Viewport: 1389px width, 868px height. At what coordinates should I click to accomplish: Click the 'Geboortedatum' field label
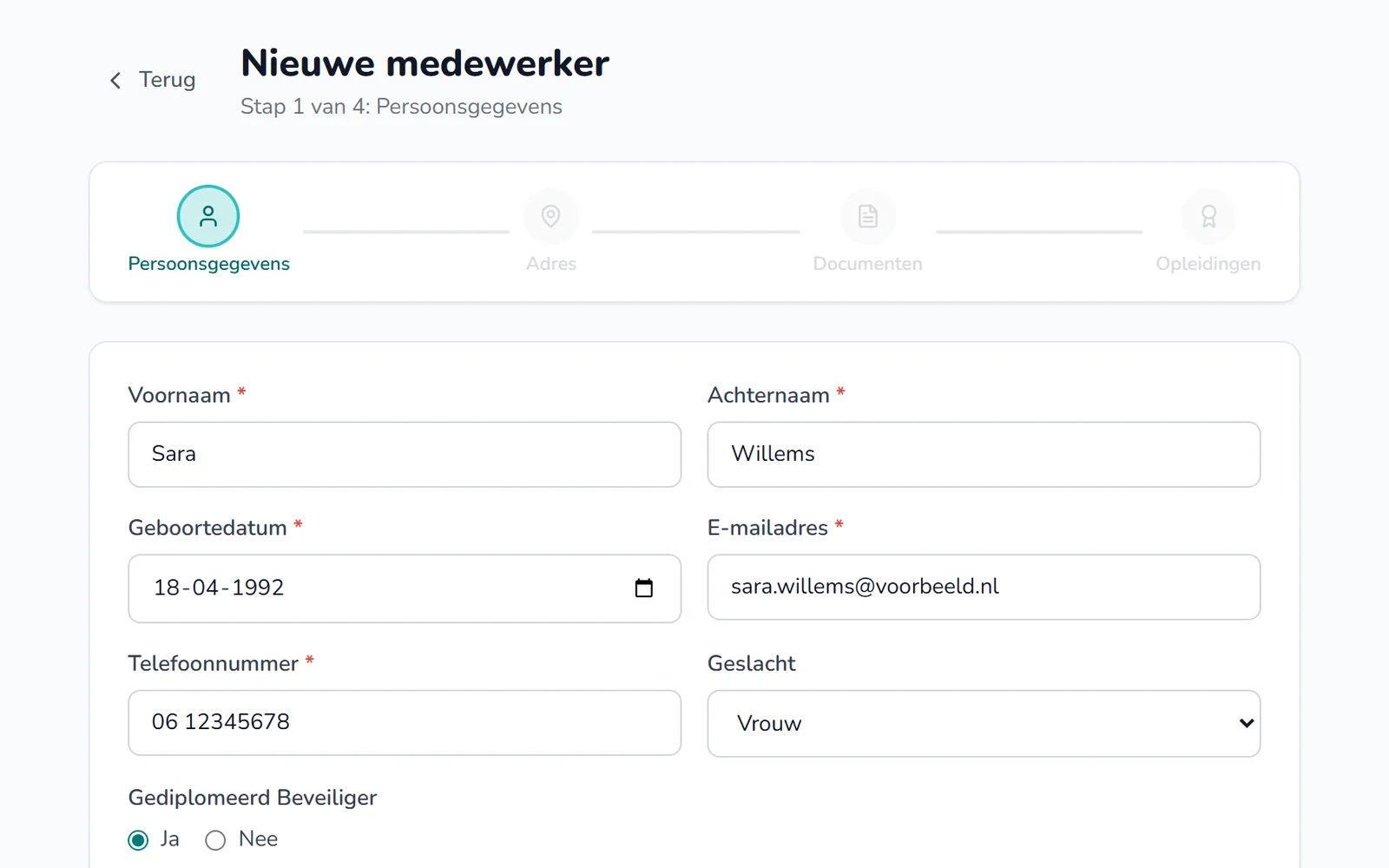pyautogui.click(x=207, y=528)
